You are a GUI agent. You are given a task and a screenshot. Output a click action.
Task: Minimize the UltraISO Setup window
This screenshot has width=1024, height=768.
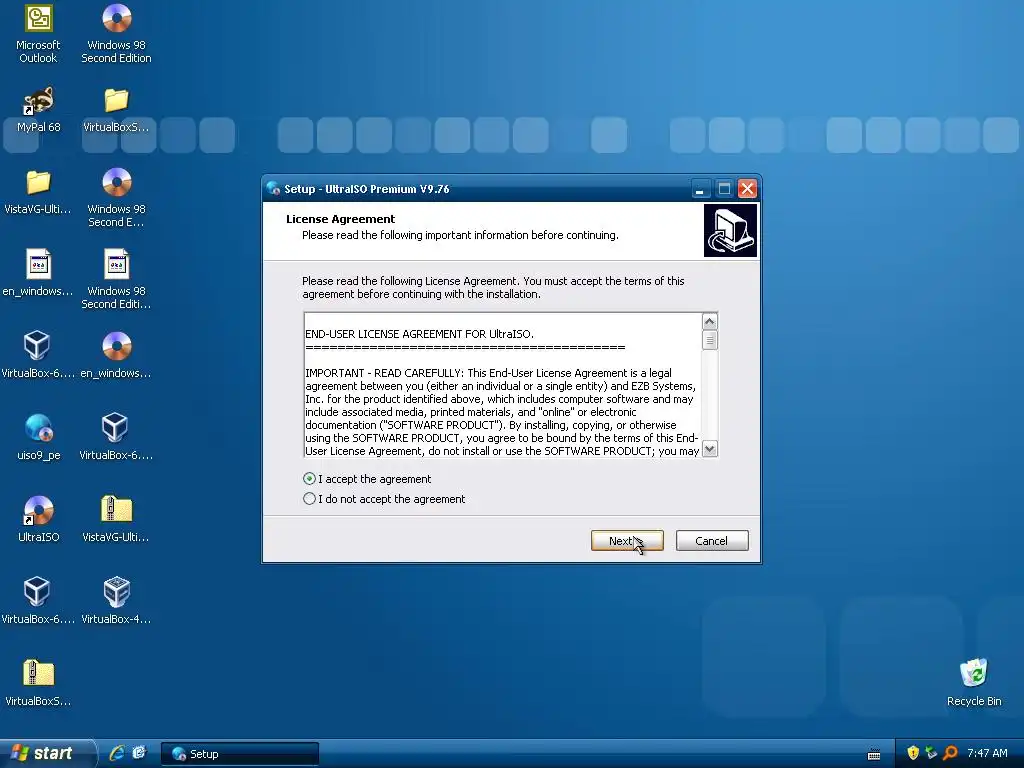pos(699,189)
